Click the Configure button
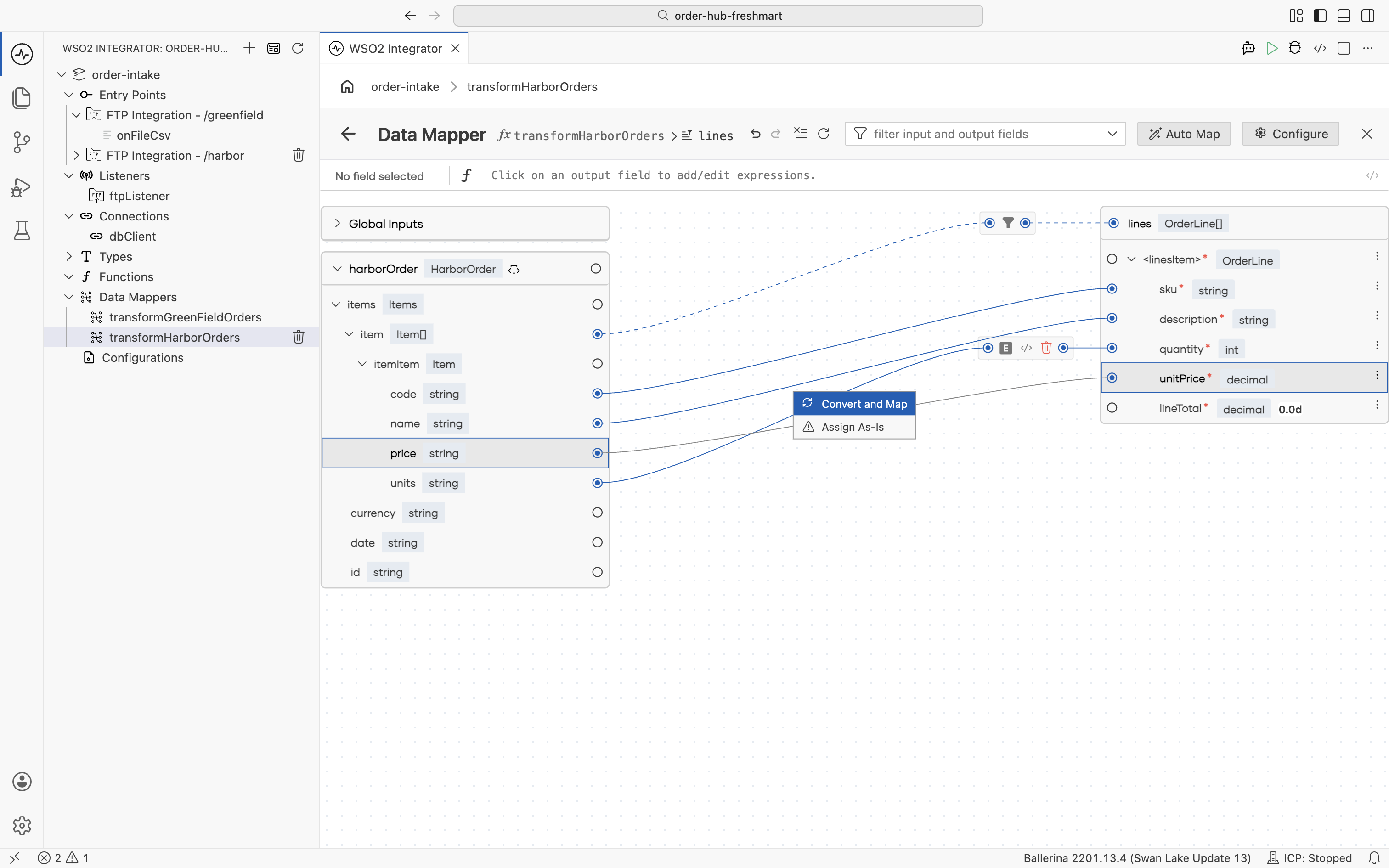This screenshot has width=1389, height=868. click(1290, 134)
